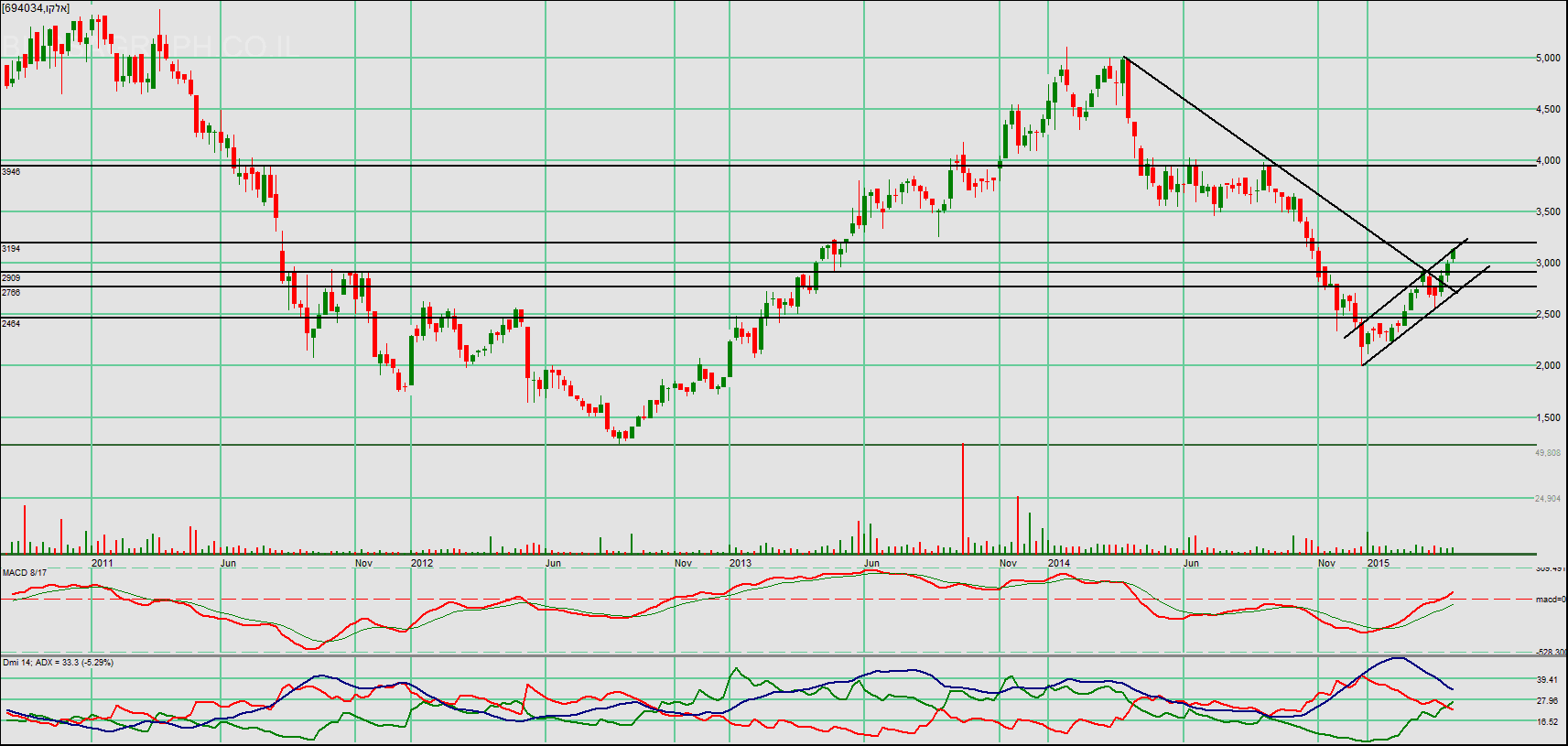Click the stock symbol title 694034
The height and width of the screenshot is (746, 1568).
point(36,8)
